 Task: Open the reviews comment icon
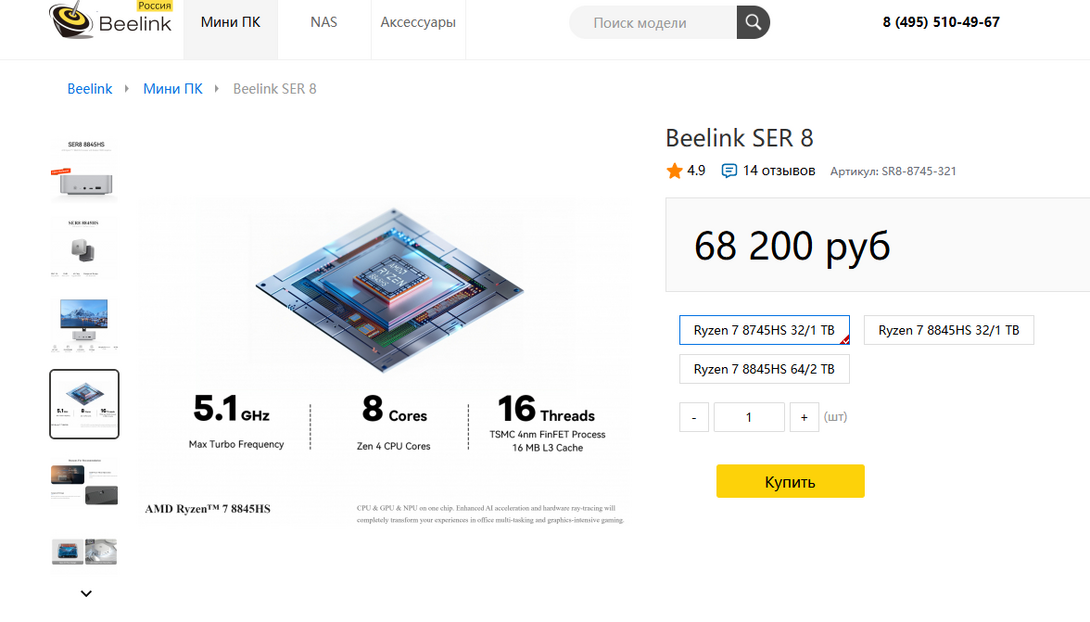729,171
